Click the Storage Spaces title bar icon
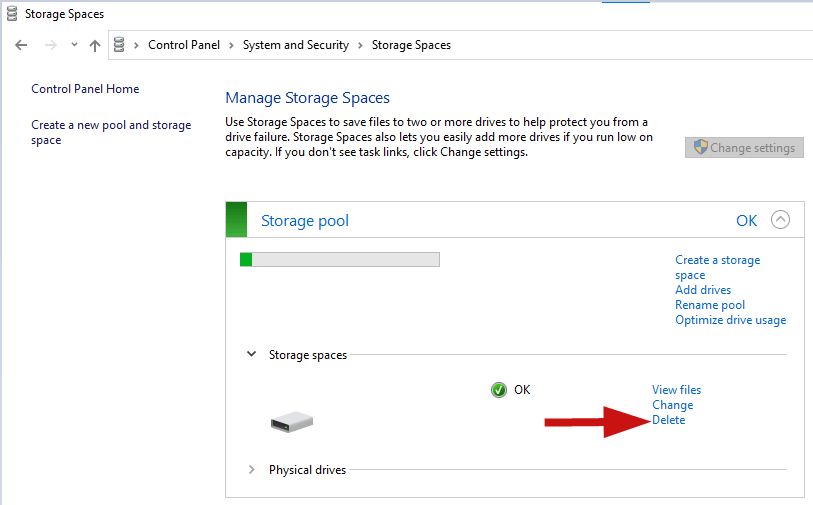 click(x=11, y=13)
